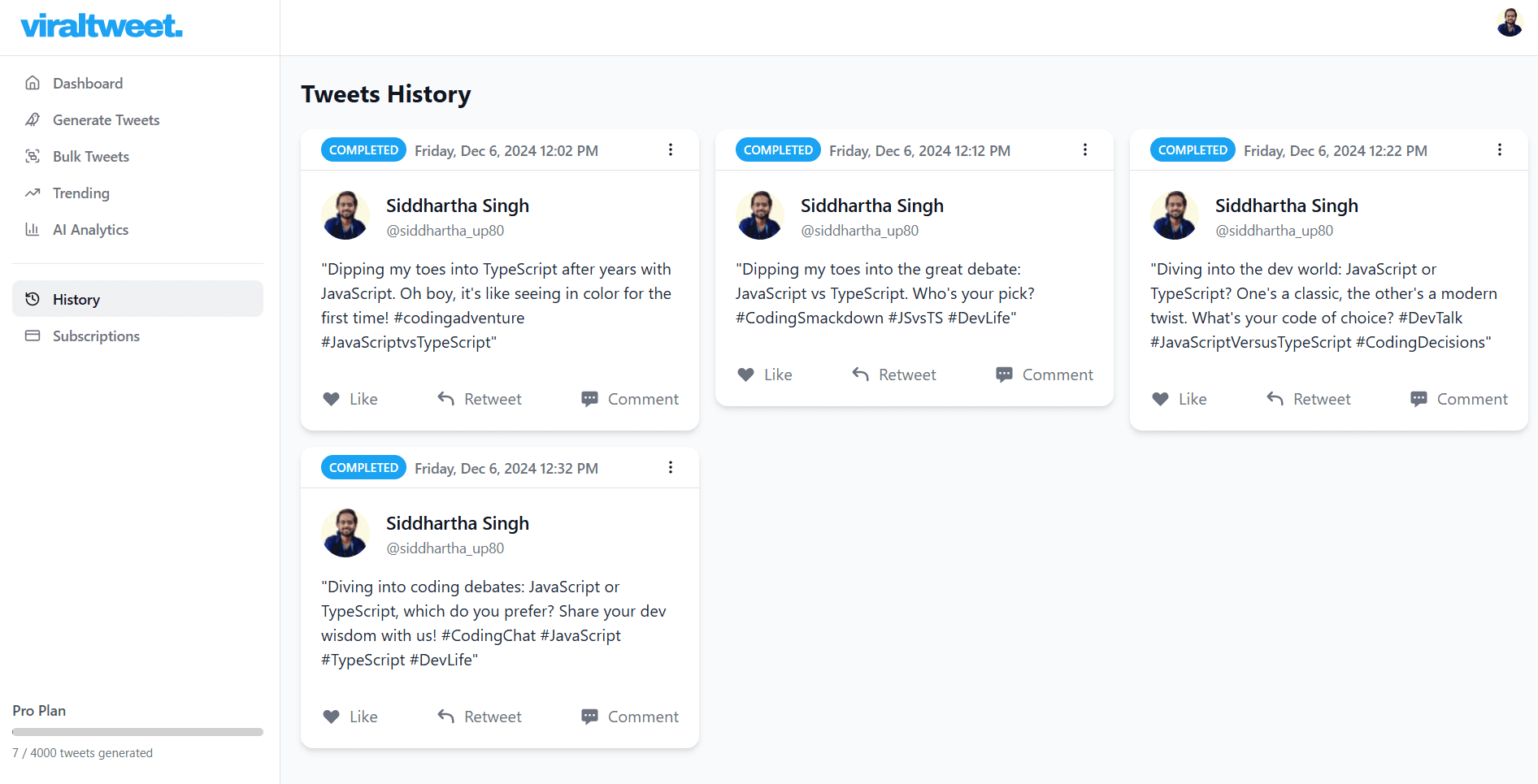Click heart icon on 12:12 PM tweet
This screenshot has height=784, width=1538.
point(745,375)
